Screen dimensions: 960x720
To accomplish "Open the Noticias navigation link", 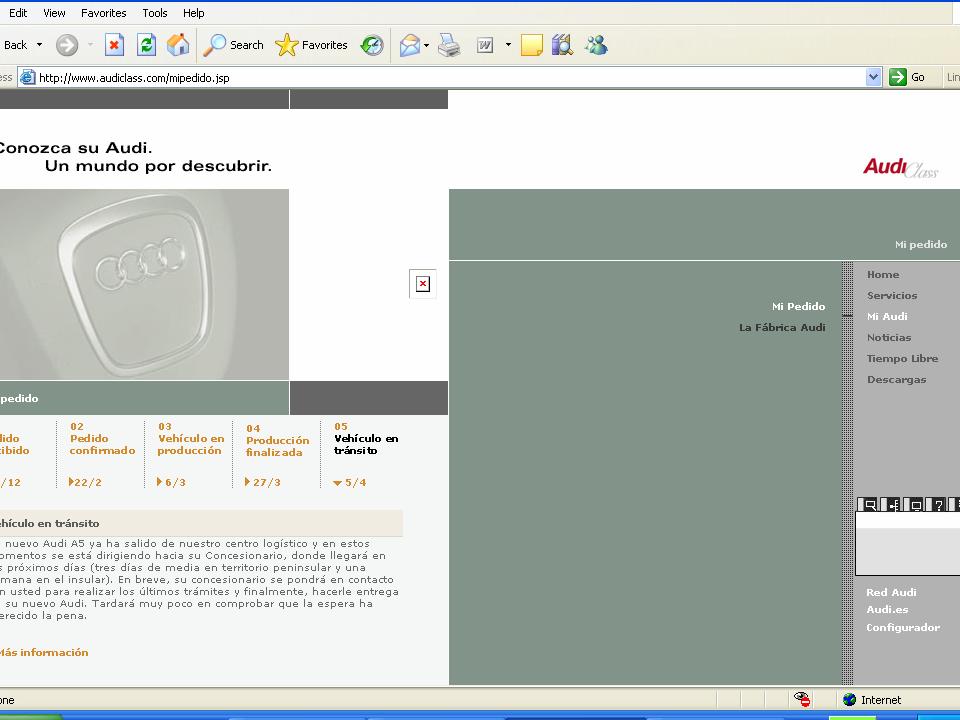I will [x=889, y=337].
